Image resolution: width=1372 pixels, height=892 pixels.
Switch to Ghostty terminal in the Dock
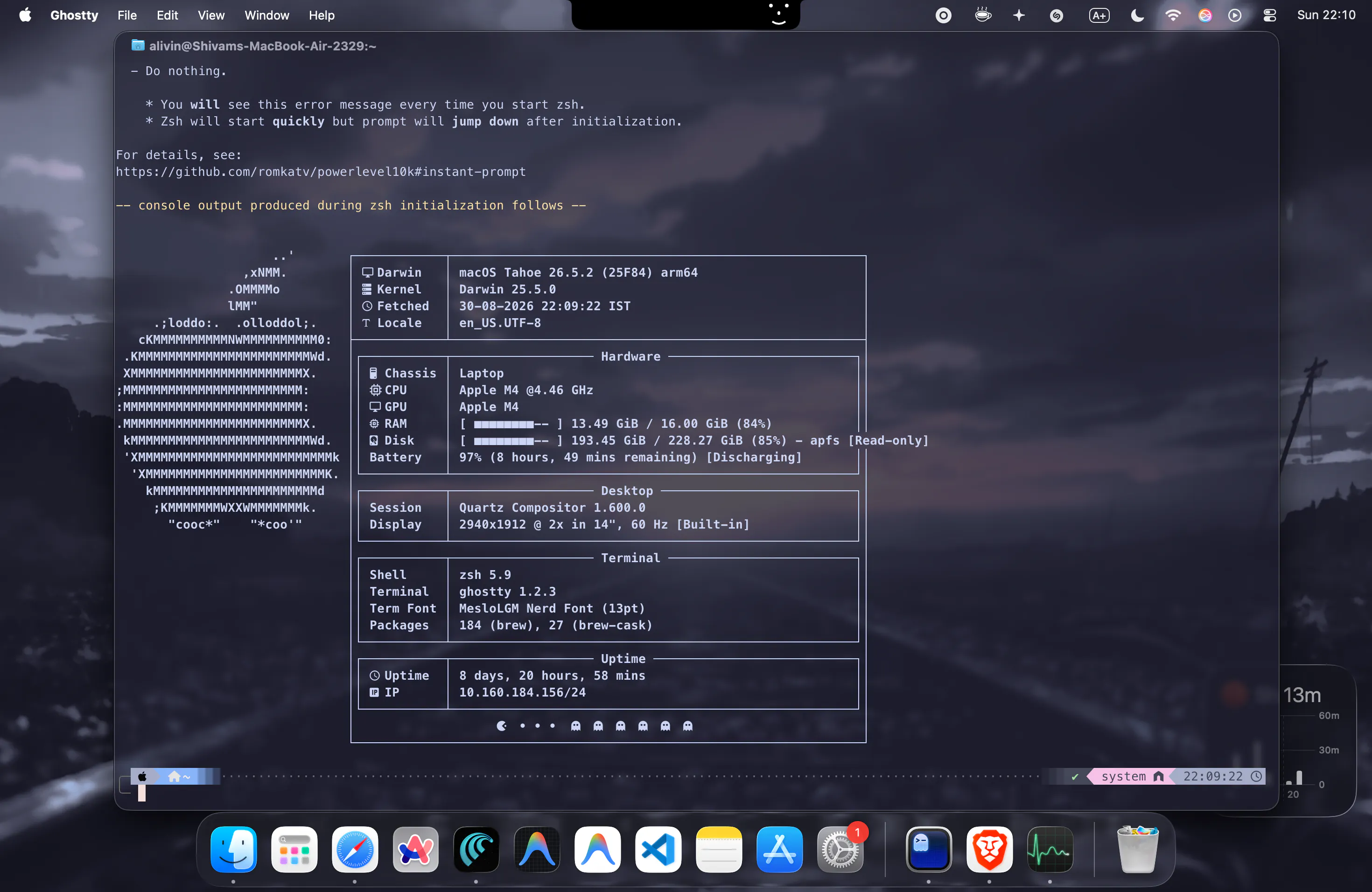tap(929, 850)
